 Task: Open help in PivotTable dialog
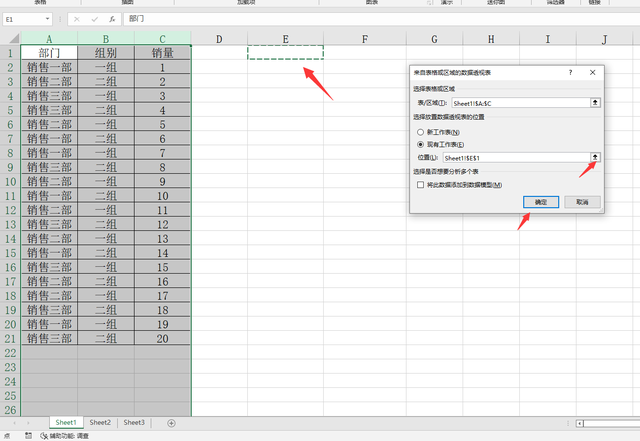(570, 73)
